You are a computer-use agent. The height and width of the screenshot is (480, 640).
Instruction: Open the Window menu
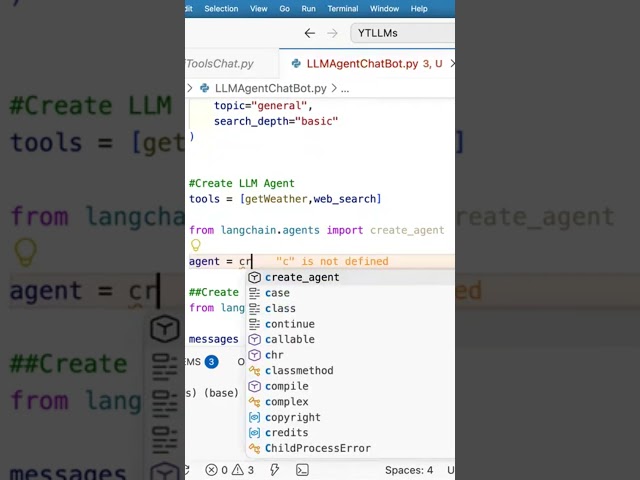384,9
